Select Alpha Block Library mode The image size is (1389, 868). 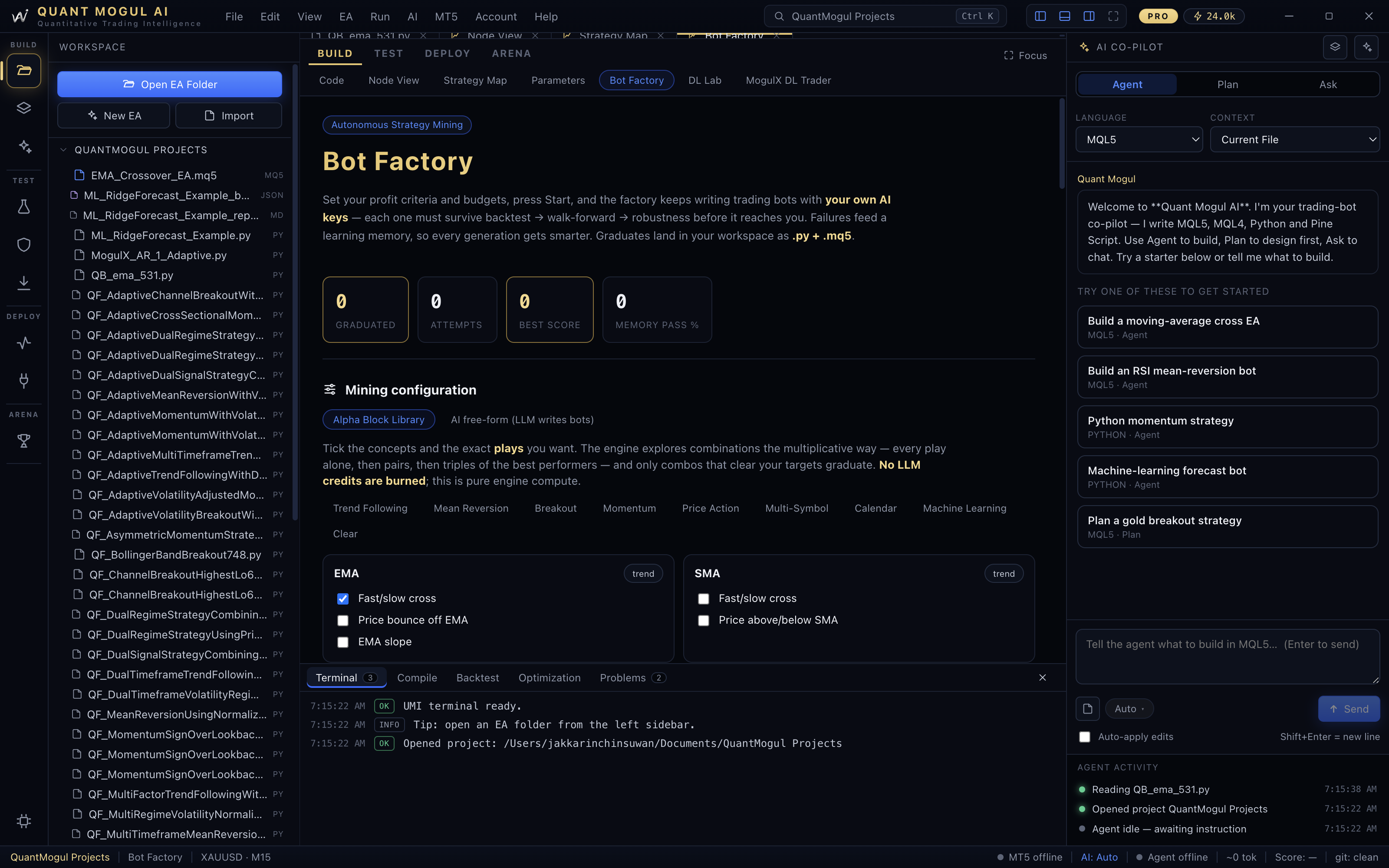pos(379,420)
